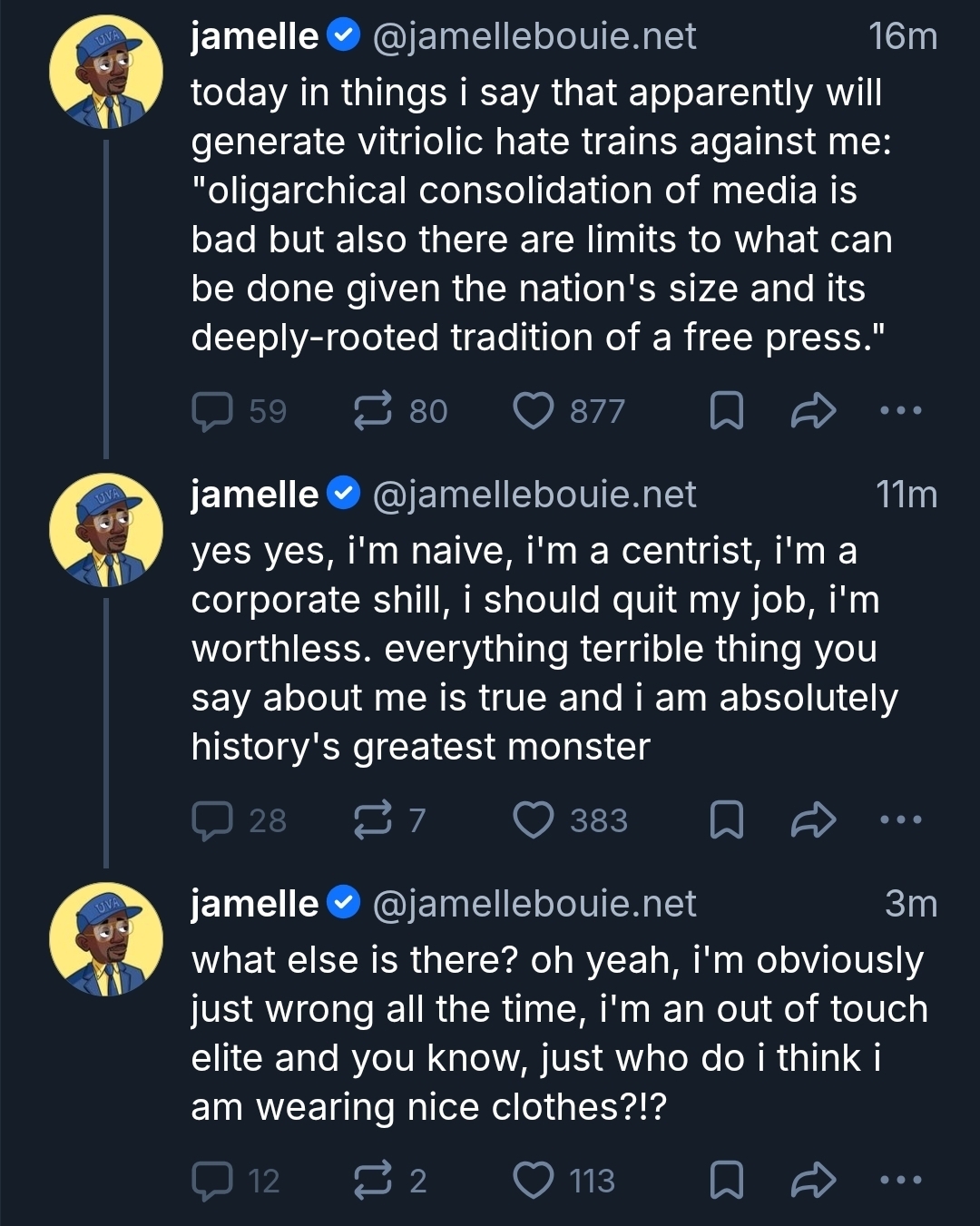Repost the post with 7 reposts
This screenshot has height=1226, width=980.
pos(373,820)
